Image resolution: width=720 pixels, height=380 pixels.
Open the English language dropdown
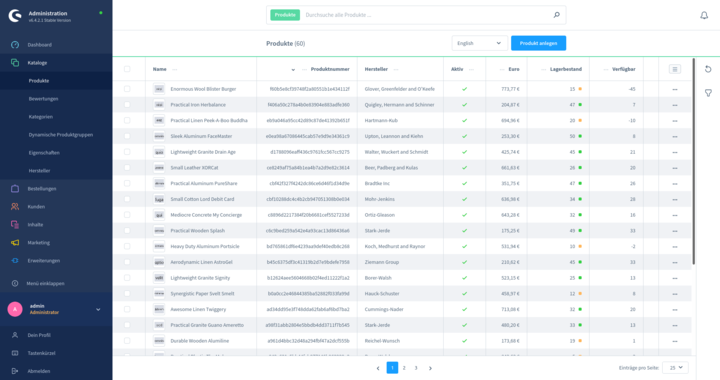pyautogui.click(x=479, y=43)
